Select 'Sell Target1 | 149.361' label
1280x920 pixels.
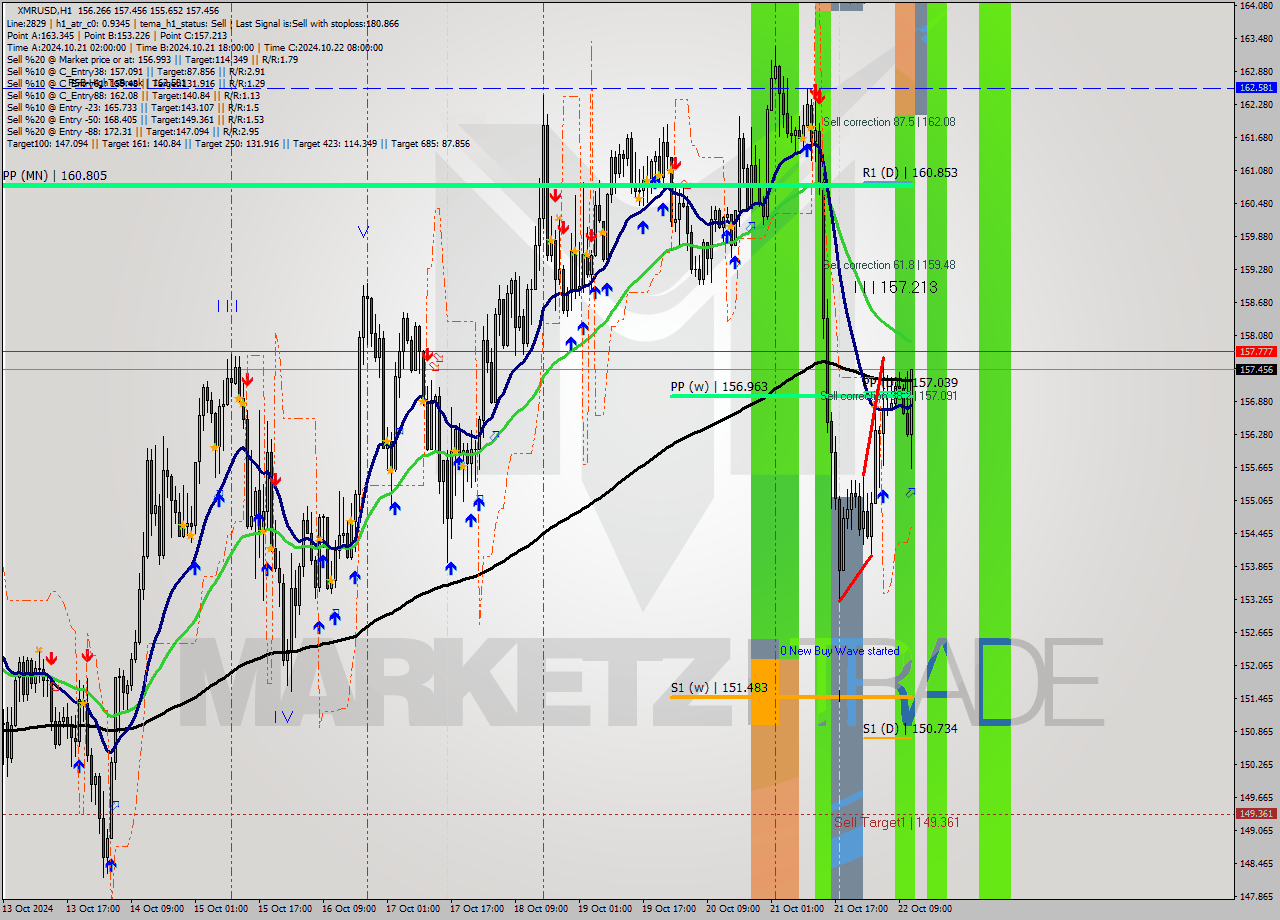pyautogui.click(x=897, y=822)
